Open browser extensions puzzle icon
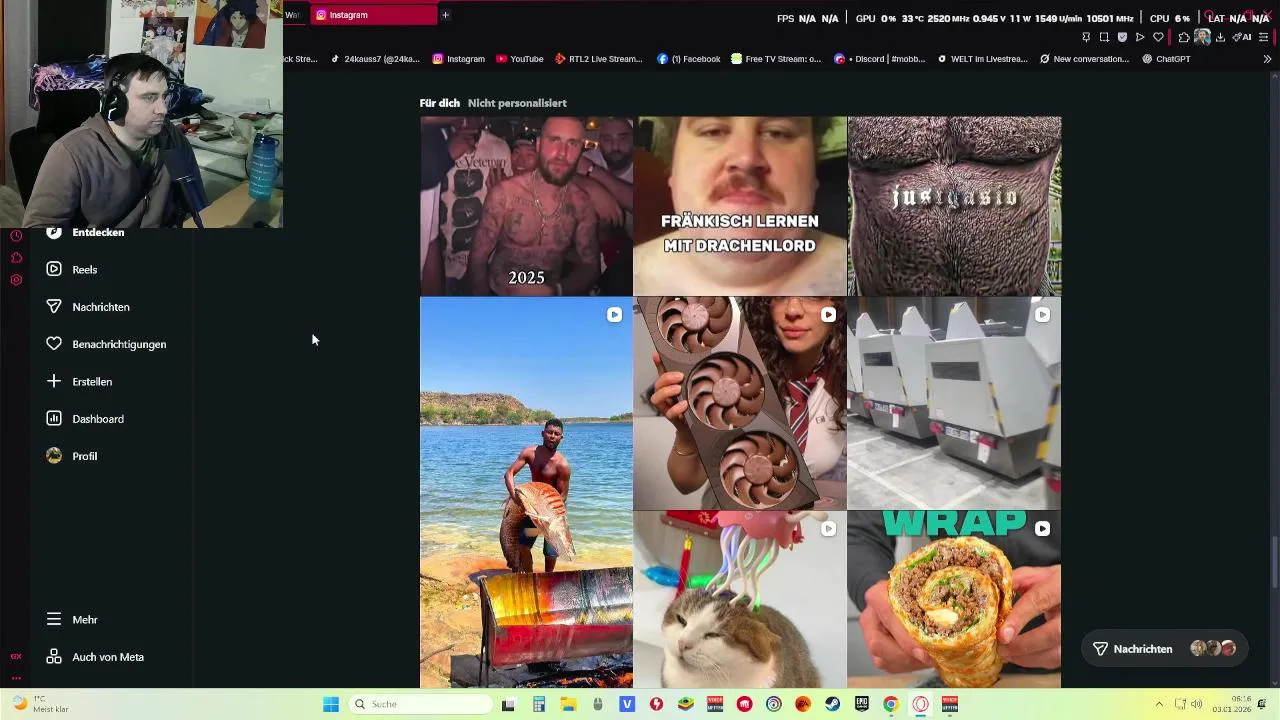1280x720 pixels. (x=1184, y=37)
